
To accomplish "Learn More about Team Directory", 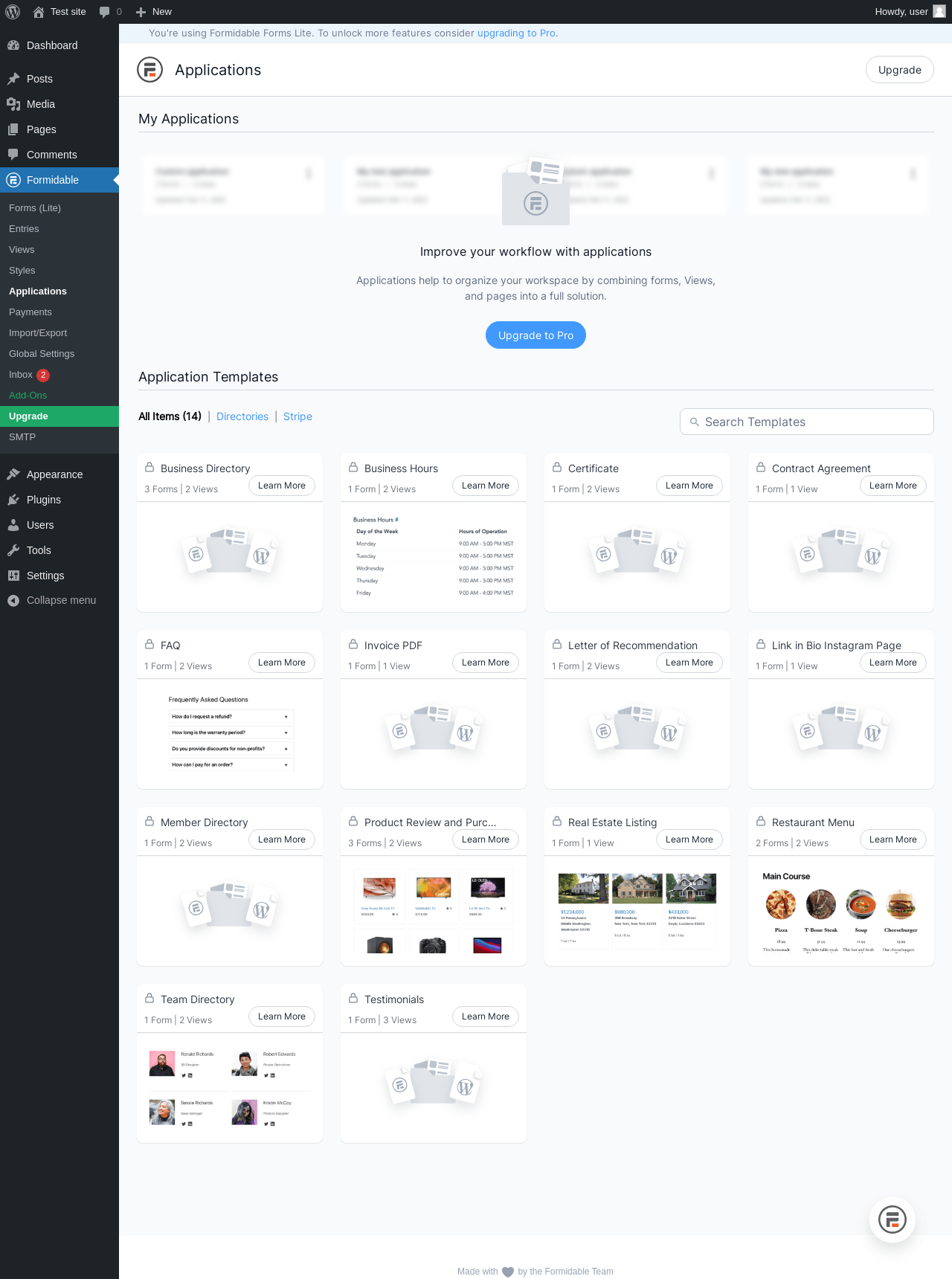I will pyautogui.click(x=282, y=1017).
